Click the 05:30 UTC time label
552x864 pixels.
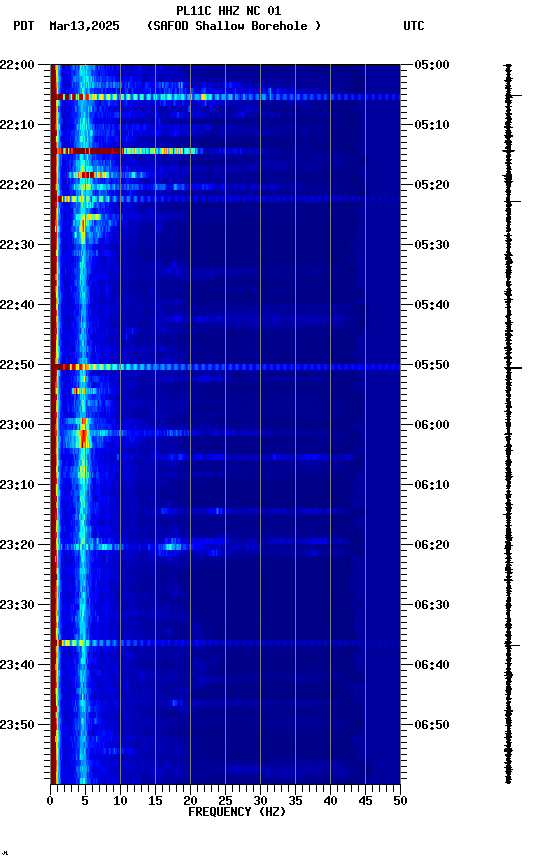(432, 245)
